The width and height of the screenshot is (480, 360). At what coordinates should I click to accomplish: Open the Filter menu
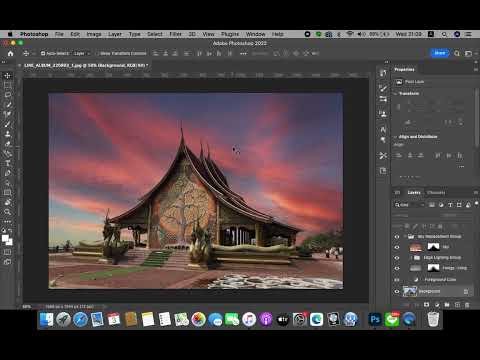click(x=175, y=34)
